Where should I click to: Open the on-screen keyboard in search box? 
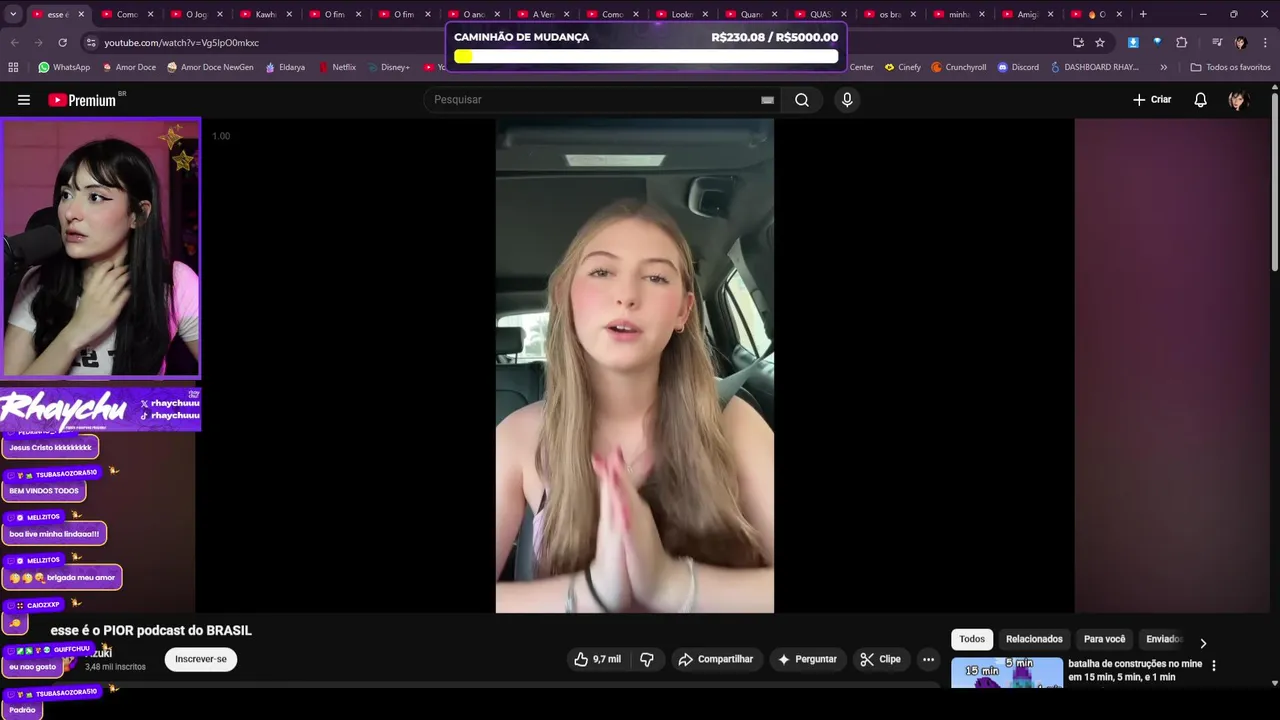click(767, 100)
